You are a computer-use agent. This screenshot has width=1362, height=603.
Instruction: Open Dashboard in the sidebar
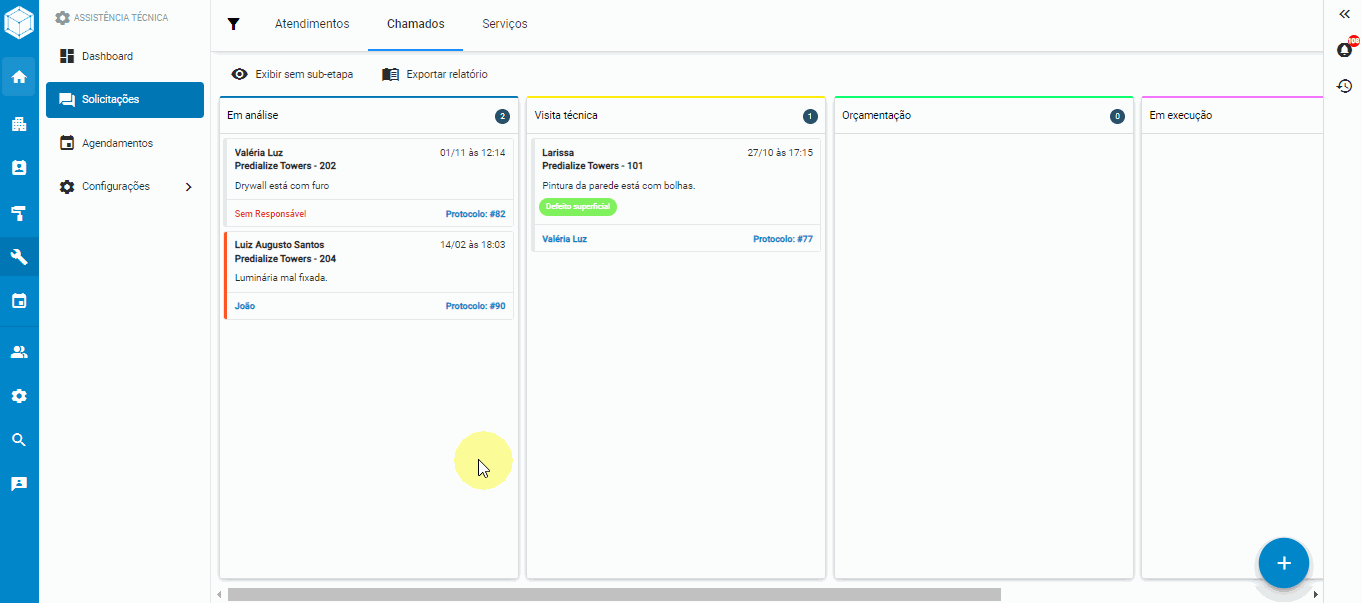(x=107, y=56)
